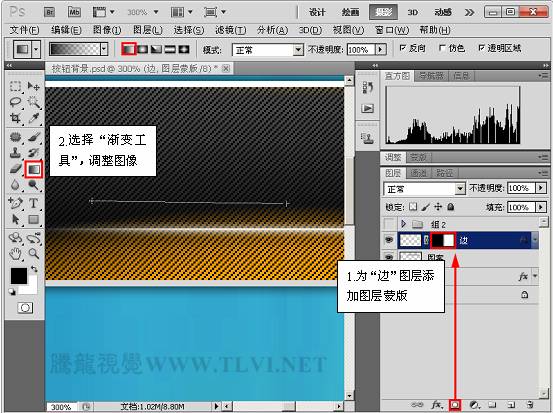Show more workspaces with double chevron
Image resolution: width=553 pixels, height=413 pixels.
point(469,12)
